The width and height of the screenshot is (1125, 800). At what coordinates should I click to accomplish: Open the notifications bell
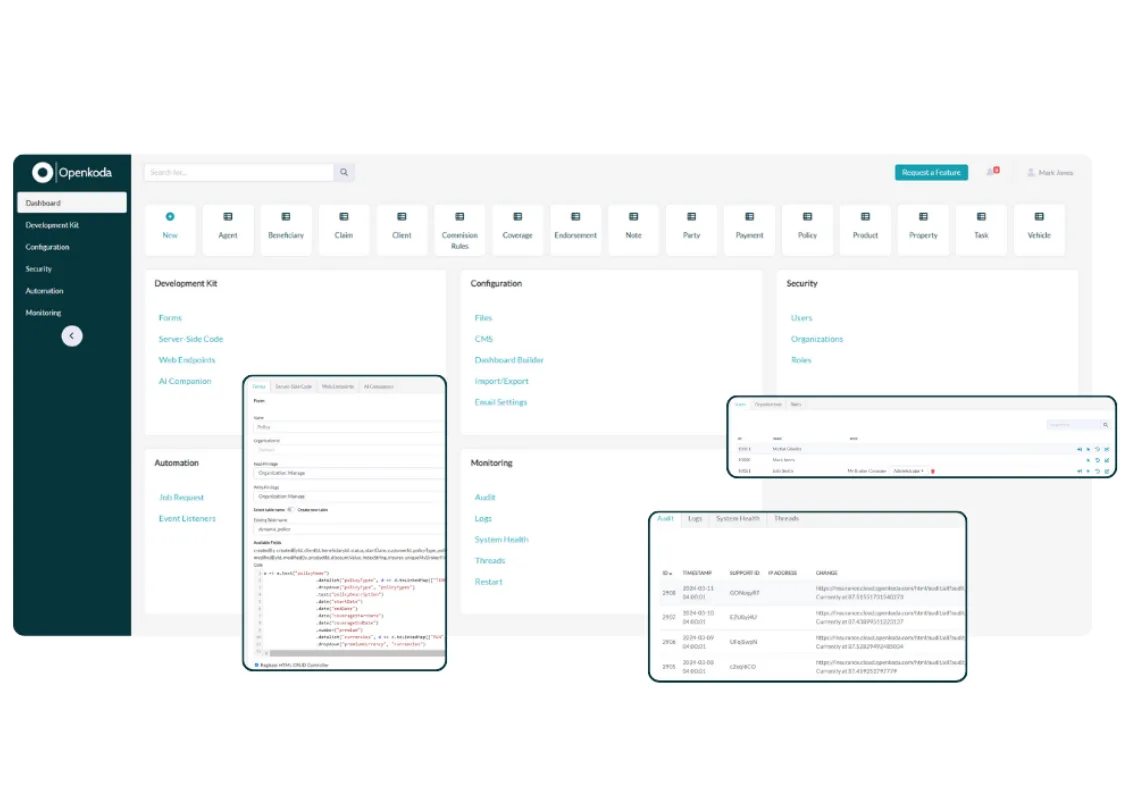tap(992, 171)
